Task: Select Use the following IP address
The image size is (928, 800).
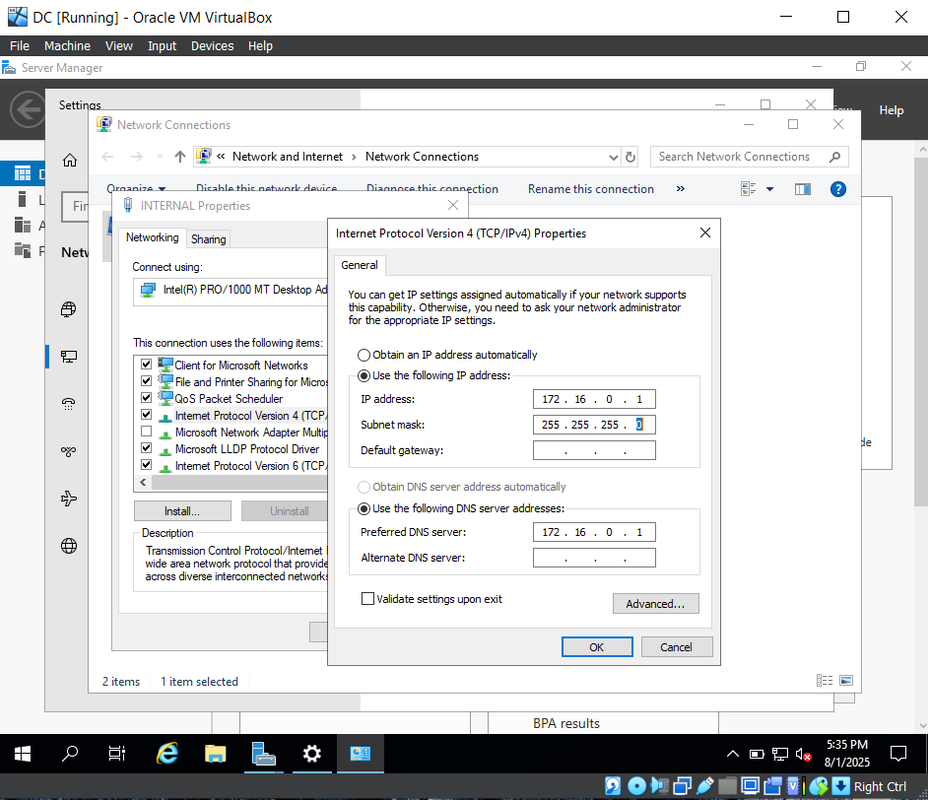Action: click(364, 376)
